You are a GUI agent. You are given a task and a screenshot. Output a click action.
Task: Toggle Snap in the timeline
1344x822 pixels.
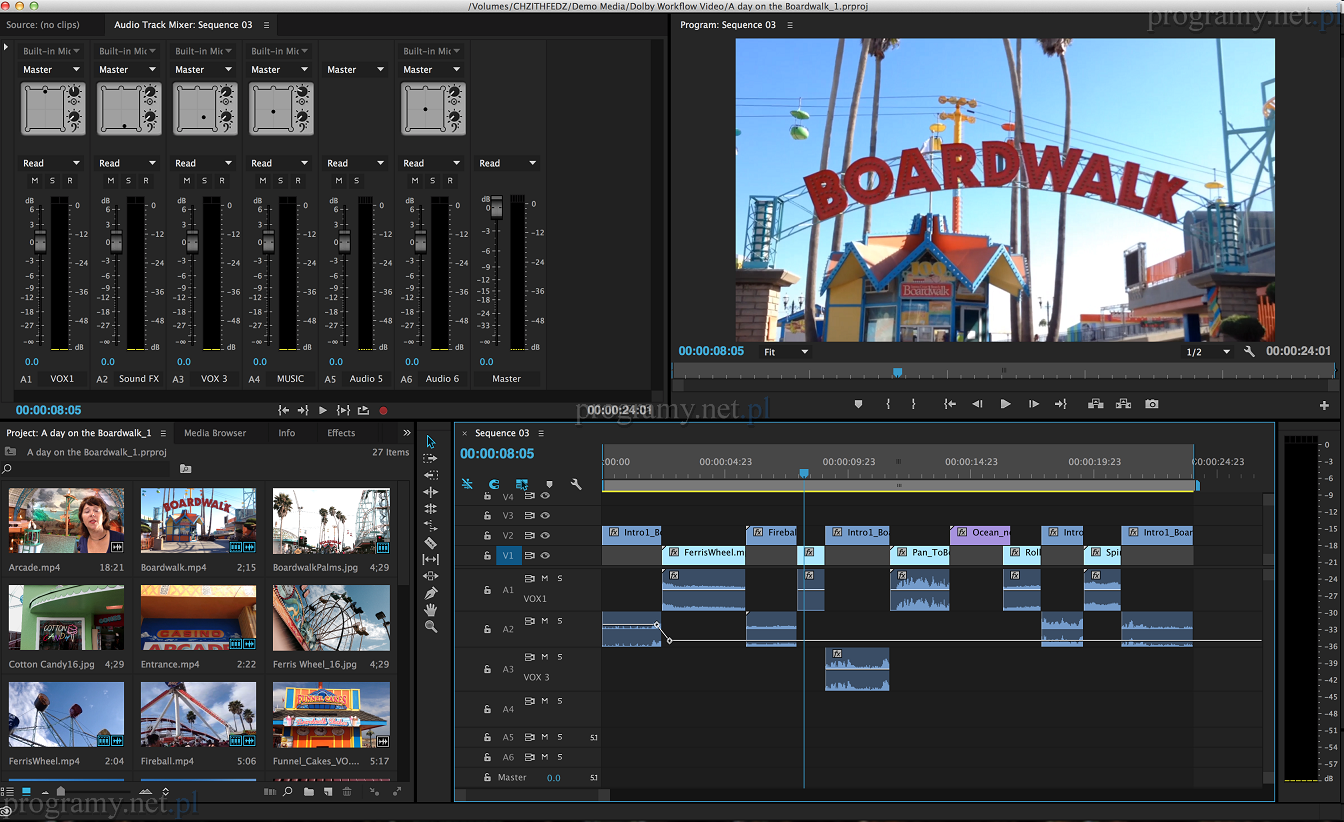[494, 484]
